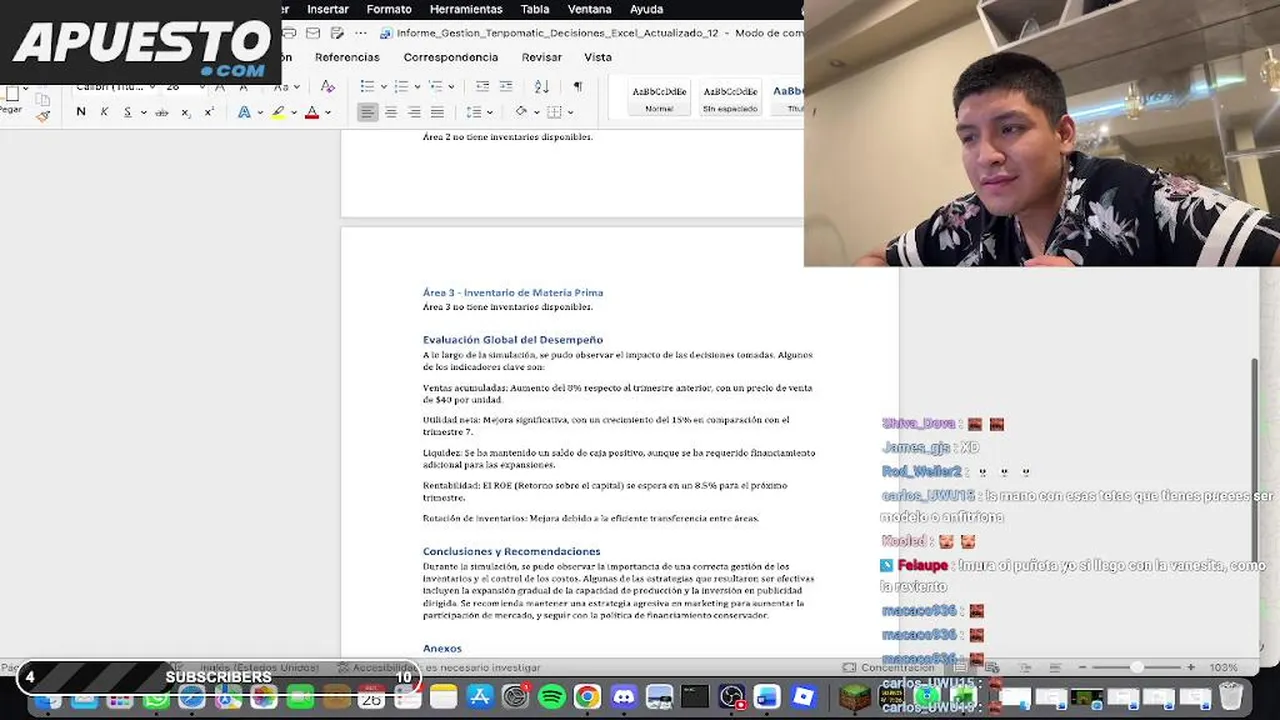Show or hide paragraph marks (¶)
Screen dimensions: 1280x720
[x=577, y=87]
